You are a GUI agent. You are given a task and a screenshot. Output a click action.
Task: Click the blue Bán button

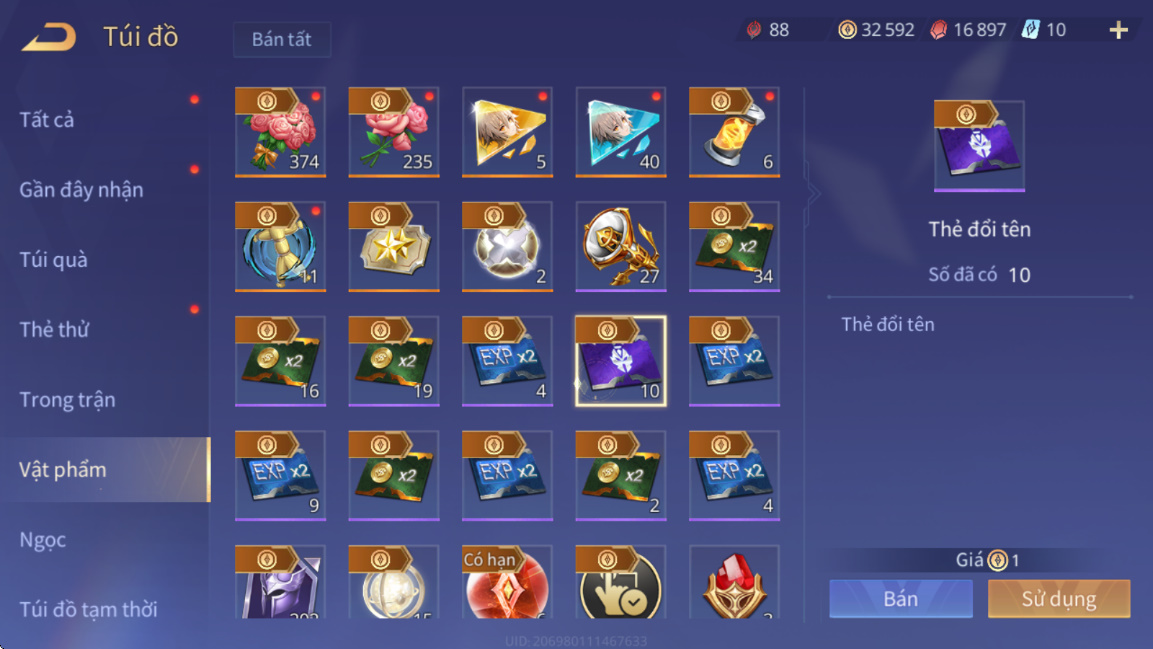tap(901, 598)
